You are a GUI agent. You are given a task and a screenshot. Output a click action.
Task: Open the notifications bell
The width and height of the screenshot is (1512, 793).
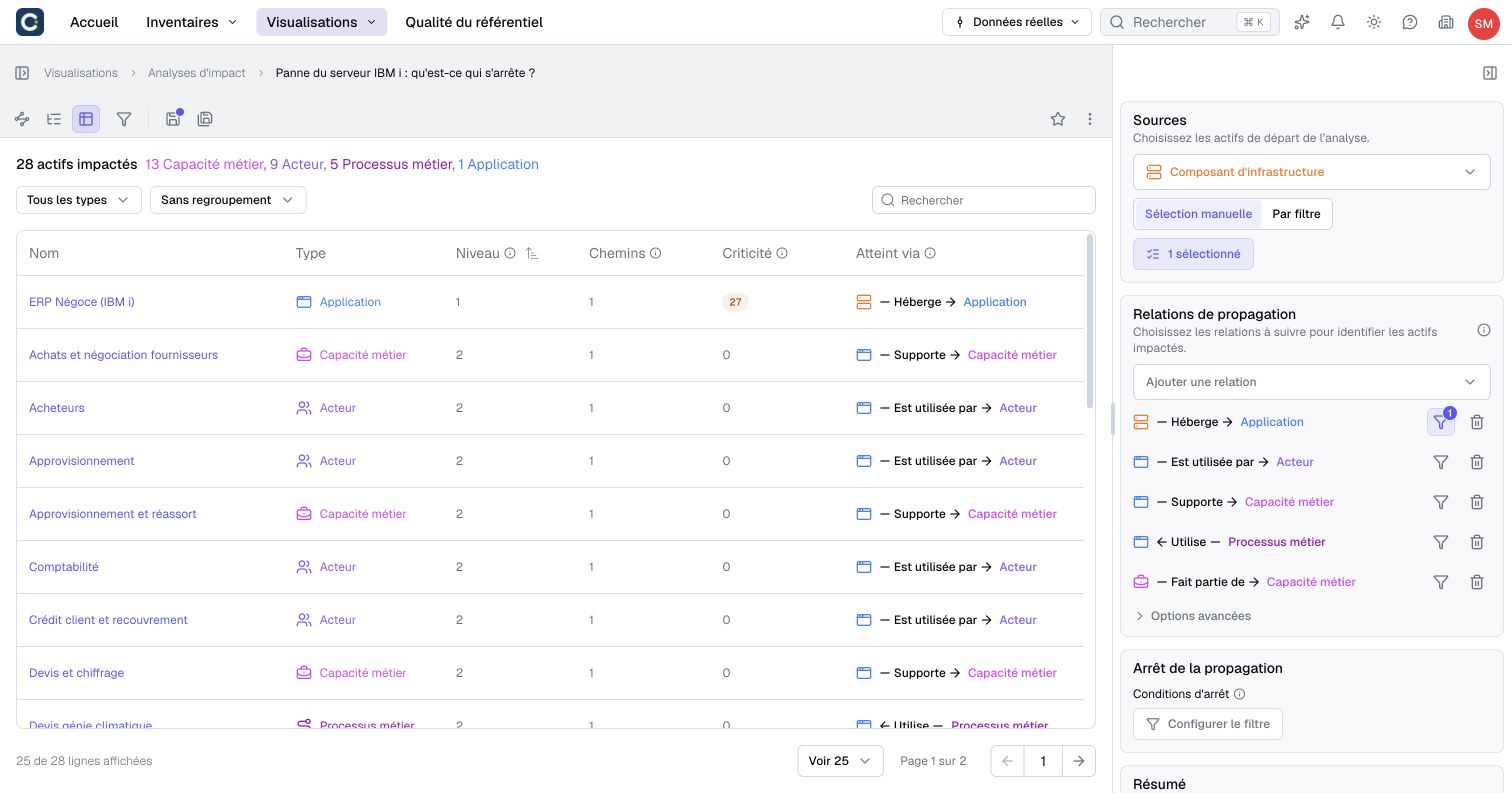click(1338, 22)
